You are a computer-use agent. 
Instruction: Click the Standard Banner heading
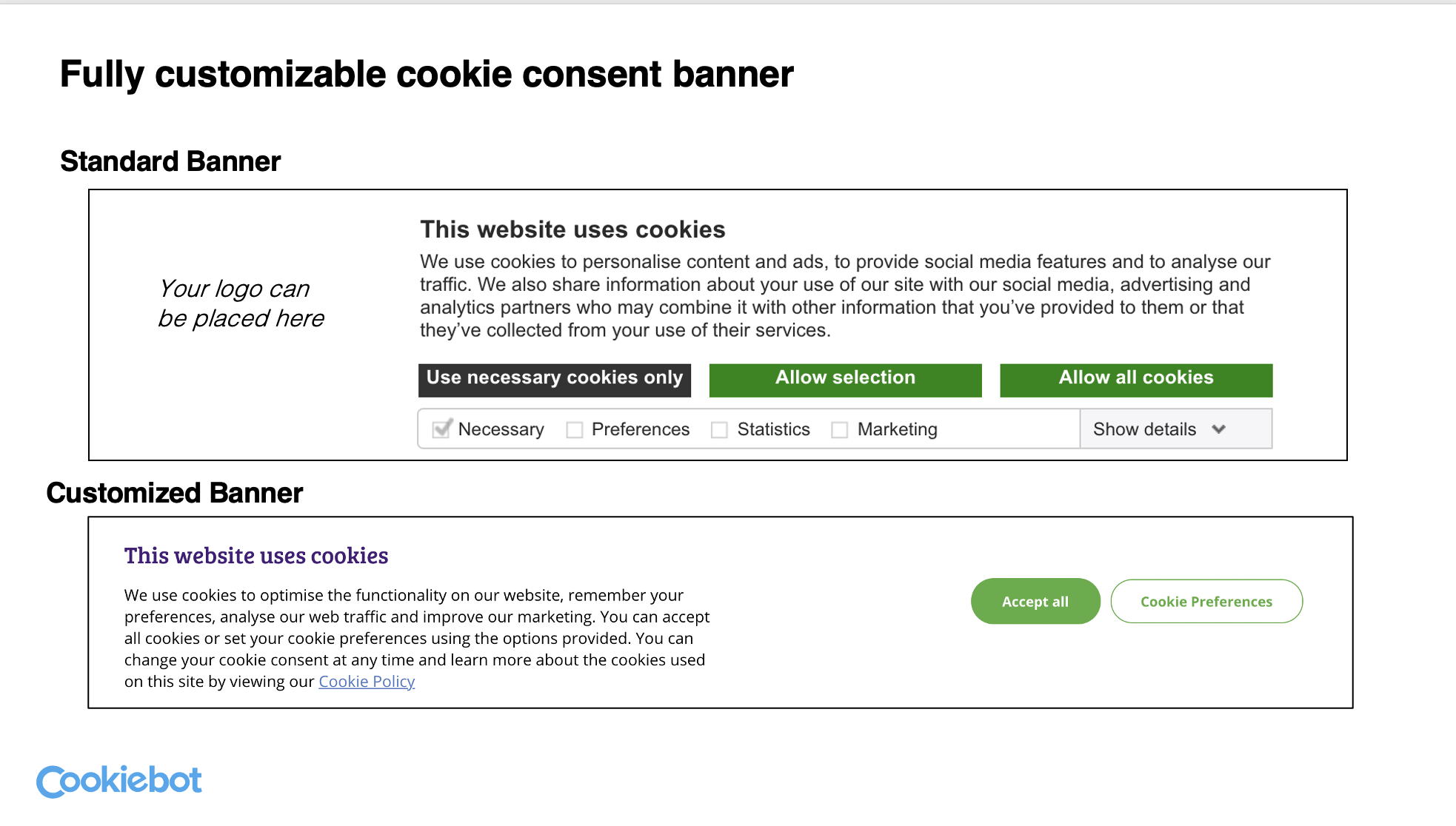170,161
